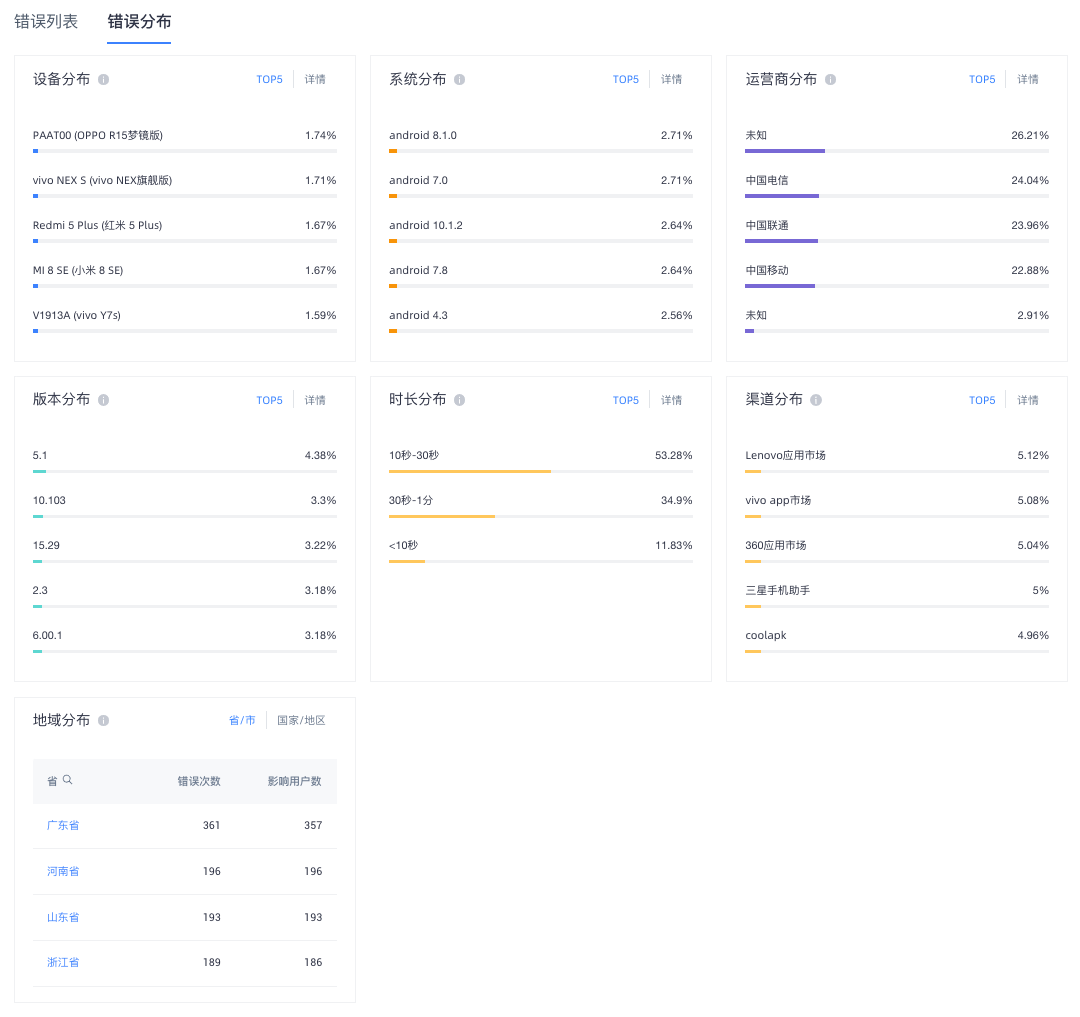Toggle 详情 view in 系统分布 card
The width and height of the screenshot is (1080, 1017).
point(671,80)
